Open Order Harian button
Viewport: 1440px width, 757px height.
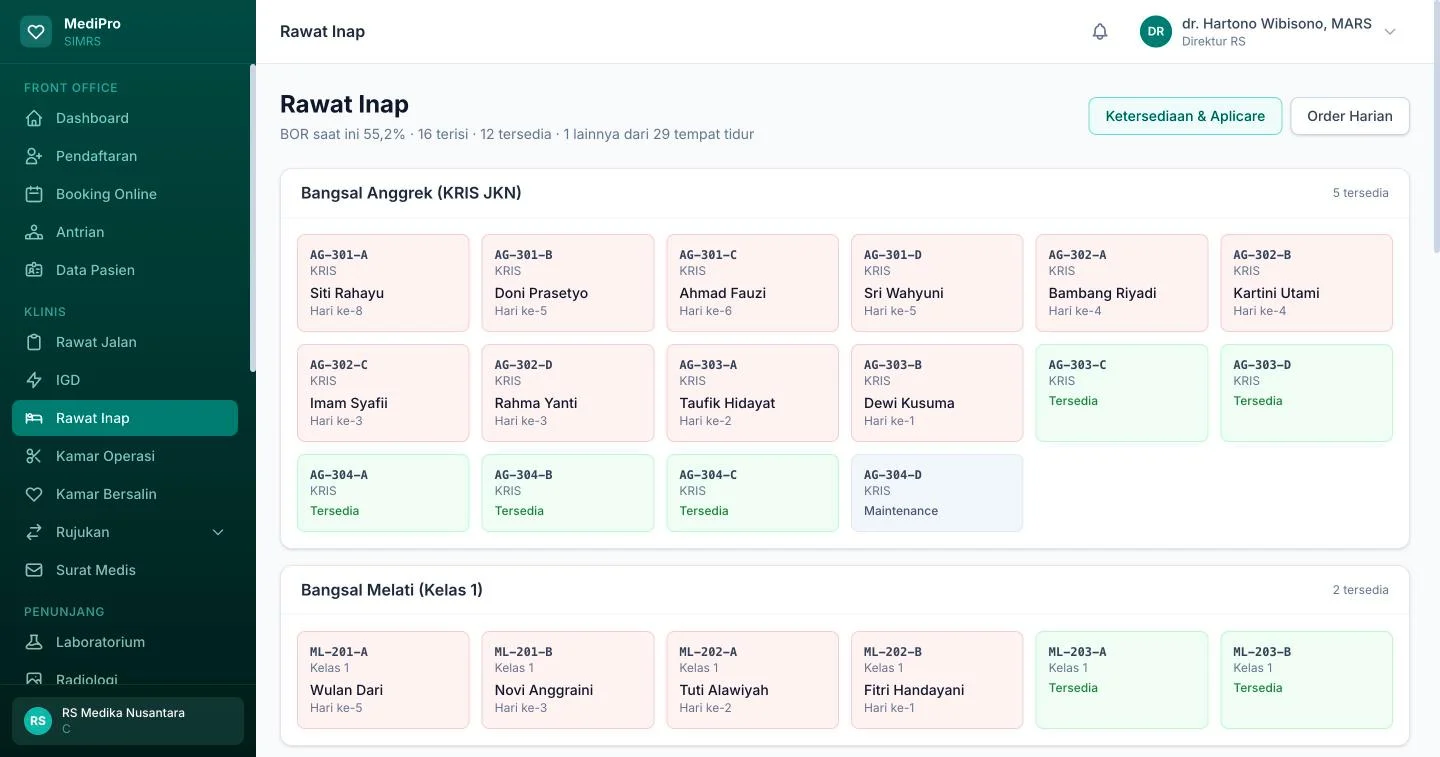click(x=1350, y=116)
